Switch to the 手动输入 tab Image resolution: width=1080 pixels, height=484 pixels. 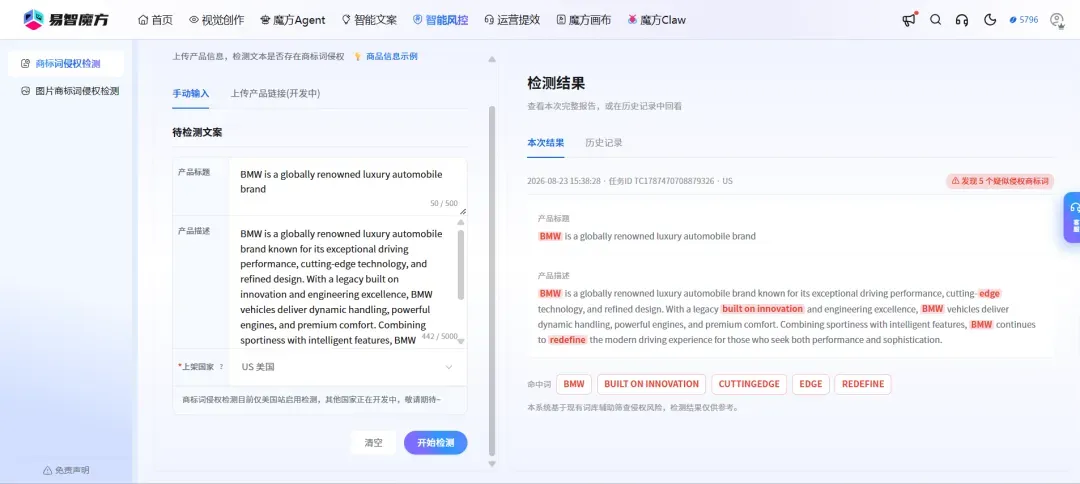click(x=190, y=94)
